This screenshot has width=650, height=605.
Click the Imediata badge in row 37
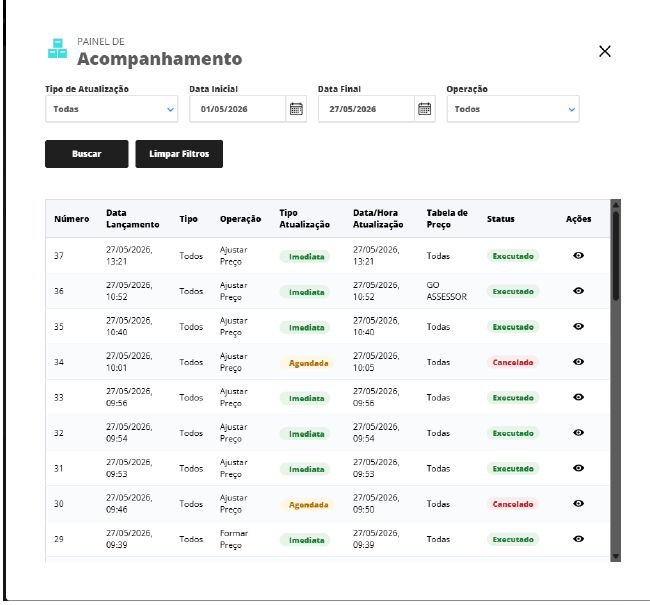[x=305, y=257]
